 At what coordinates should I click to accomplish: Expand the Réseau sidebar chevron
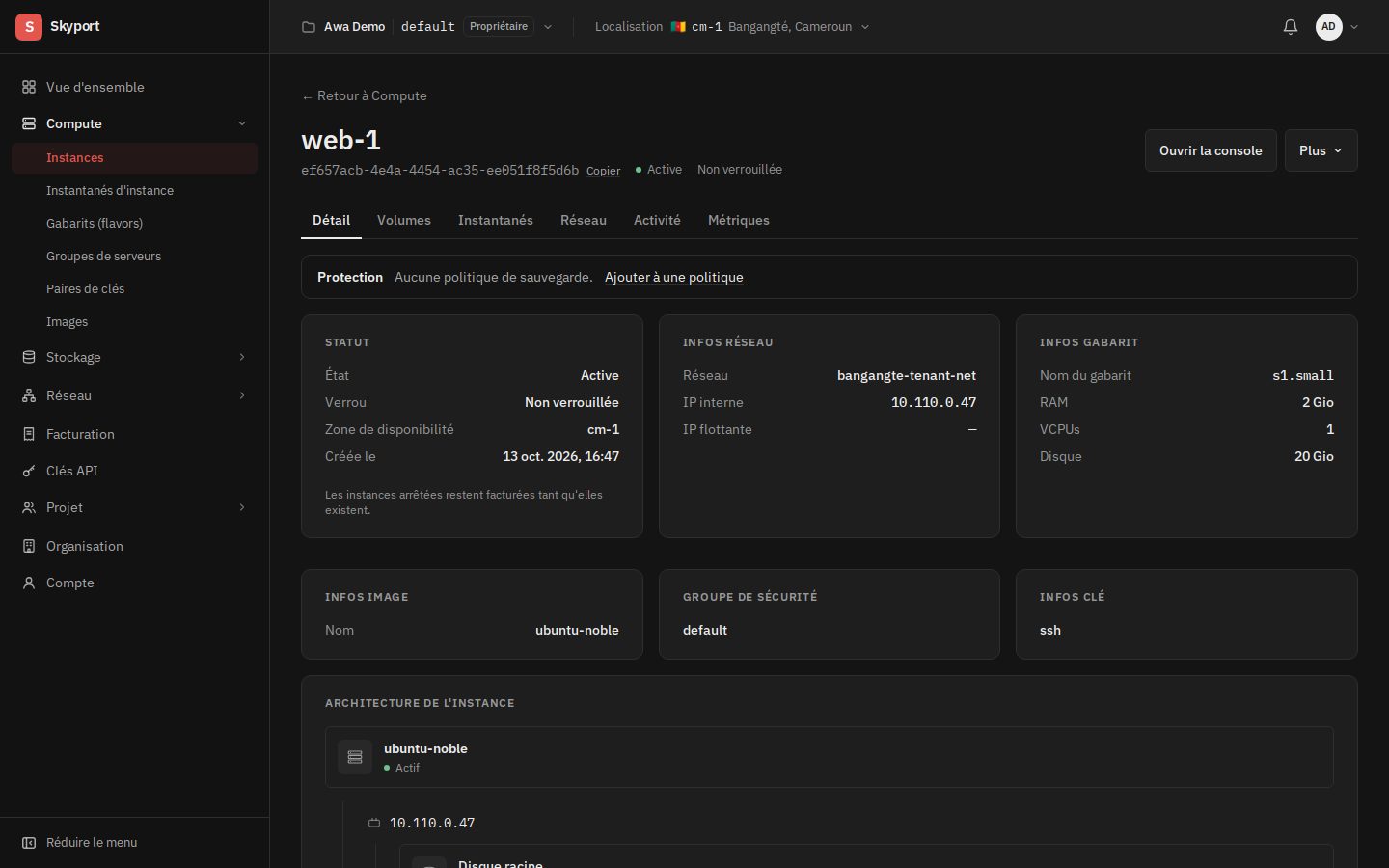click(x=242, y=395)
